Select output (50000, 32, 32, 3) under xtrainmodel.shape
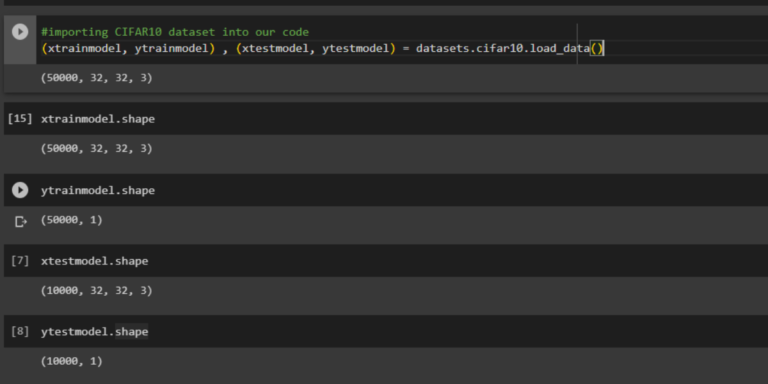 point(97,148)
